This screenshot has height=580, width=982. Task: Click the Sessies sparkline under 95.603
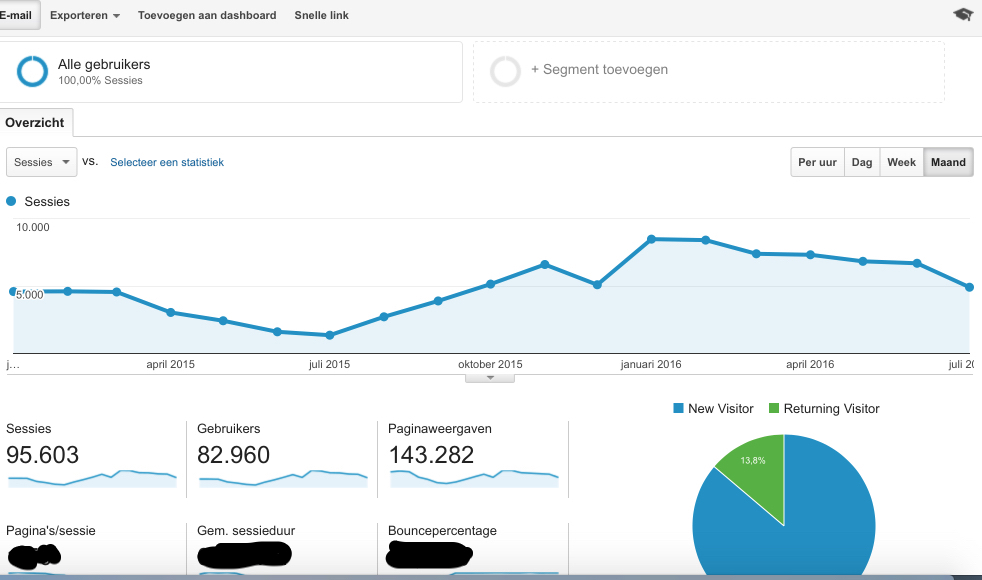pos(92,479)
